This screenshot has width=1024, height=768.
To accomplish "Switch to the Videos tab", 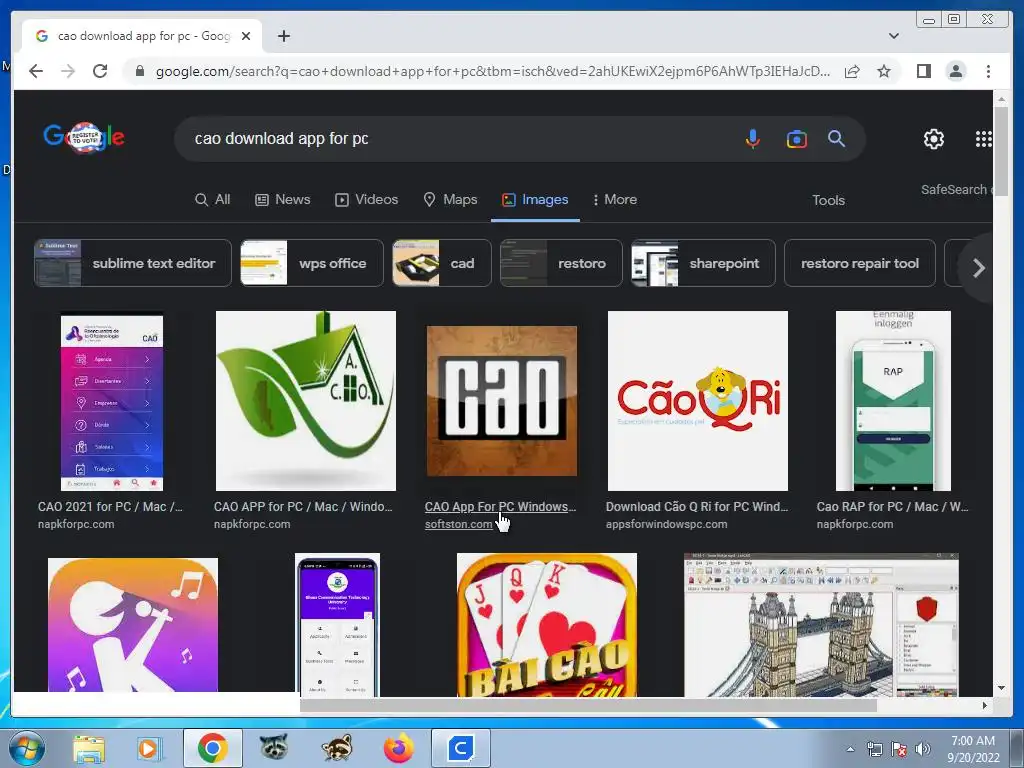I will (366, 199).
